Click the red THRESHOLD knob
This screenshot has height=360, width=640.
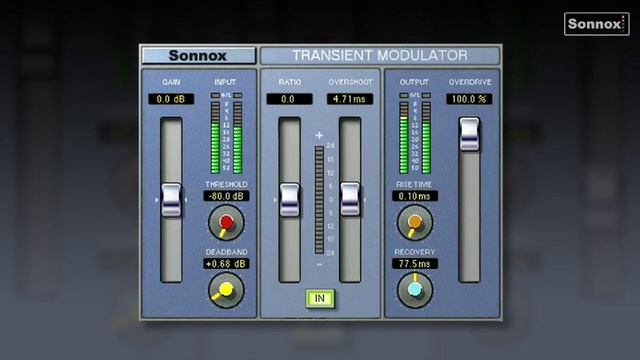[227, 223]
